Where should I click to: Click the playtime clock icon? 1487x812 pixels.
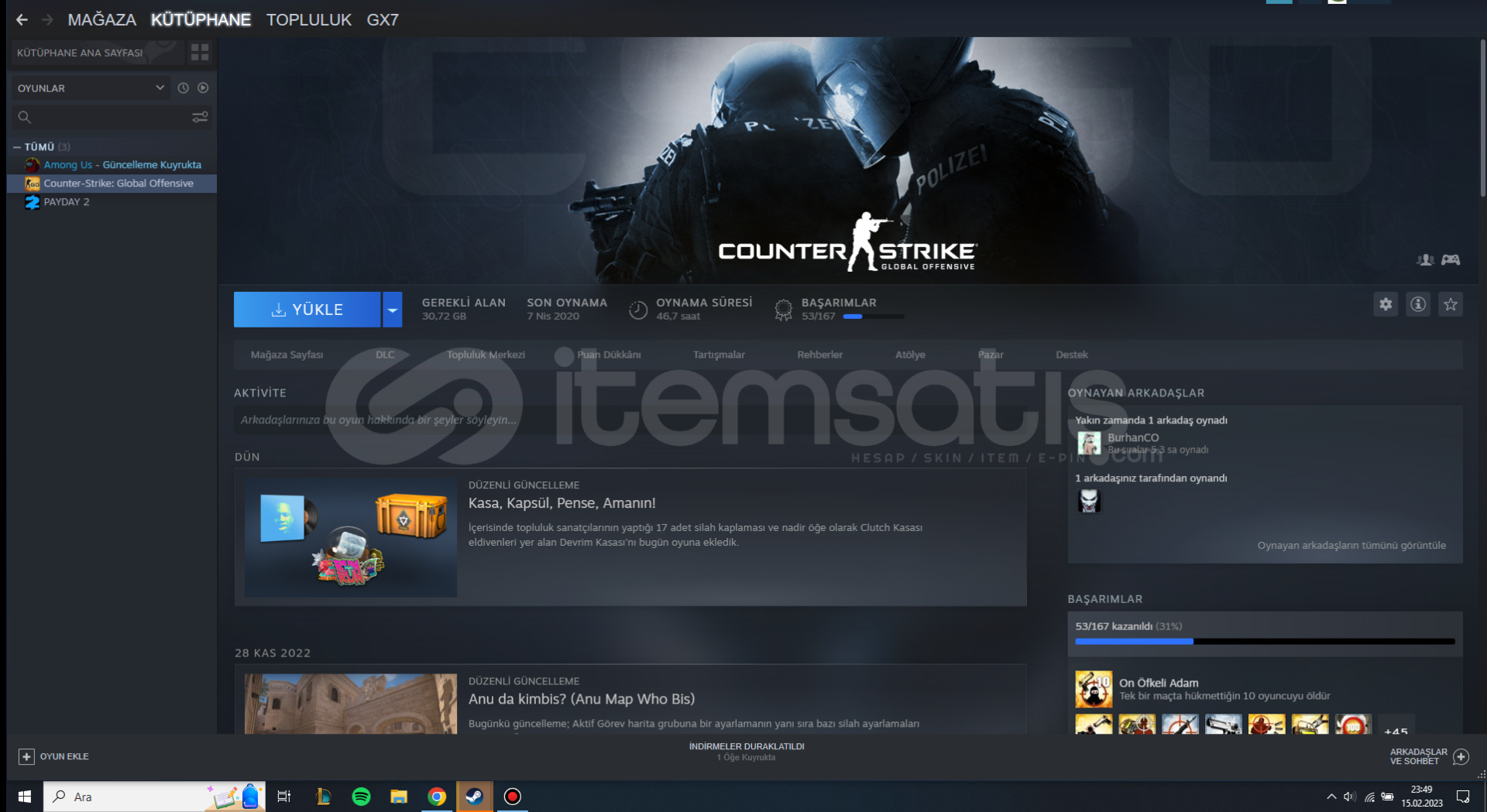coord(638,310)
